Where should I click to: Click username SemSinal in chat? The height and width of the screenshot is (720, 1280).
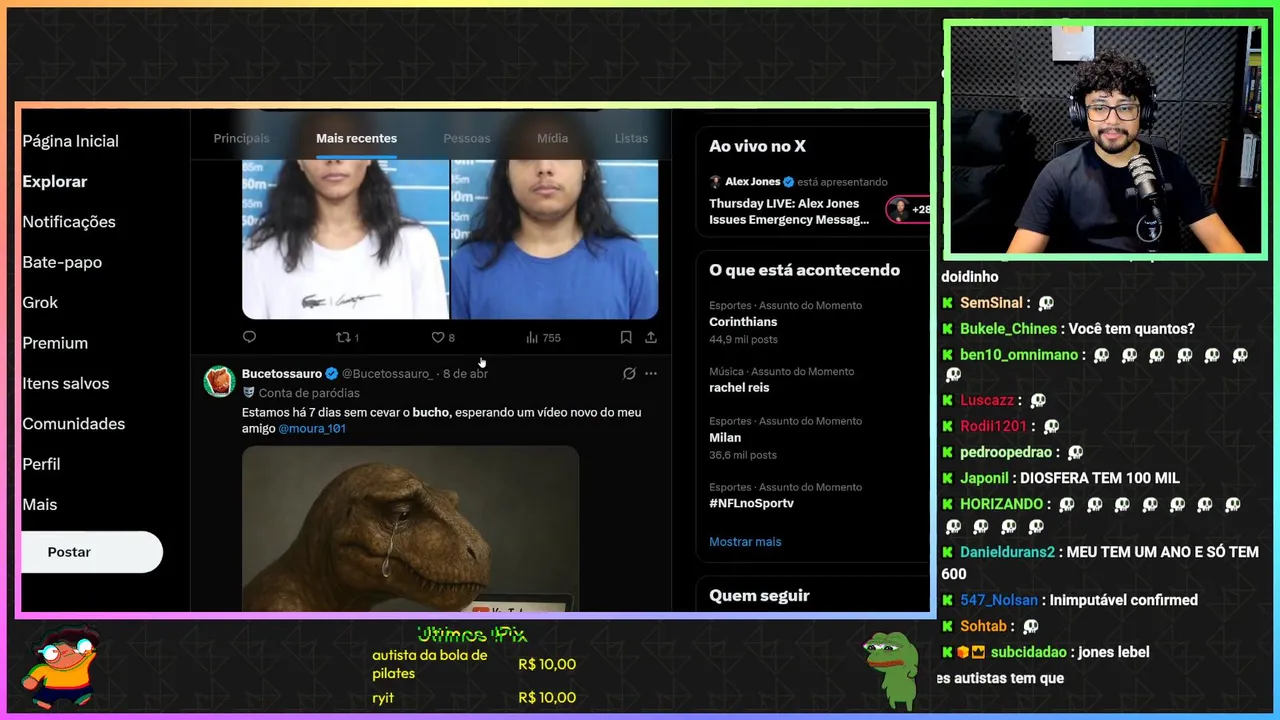point(991,303)
